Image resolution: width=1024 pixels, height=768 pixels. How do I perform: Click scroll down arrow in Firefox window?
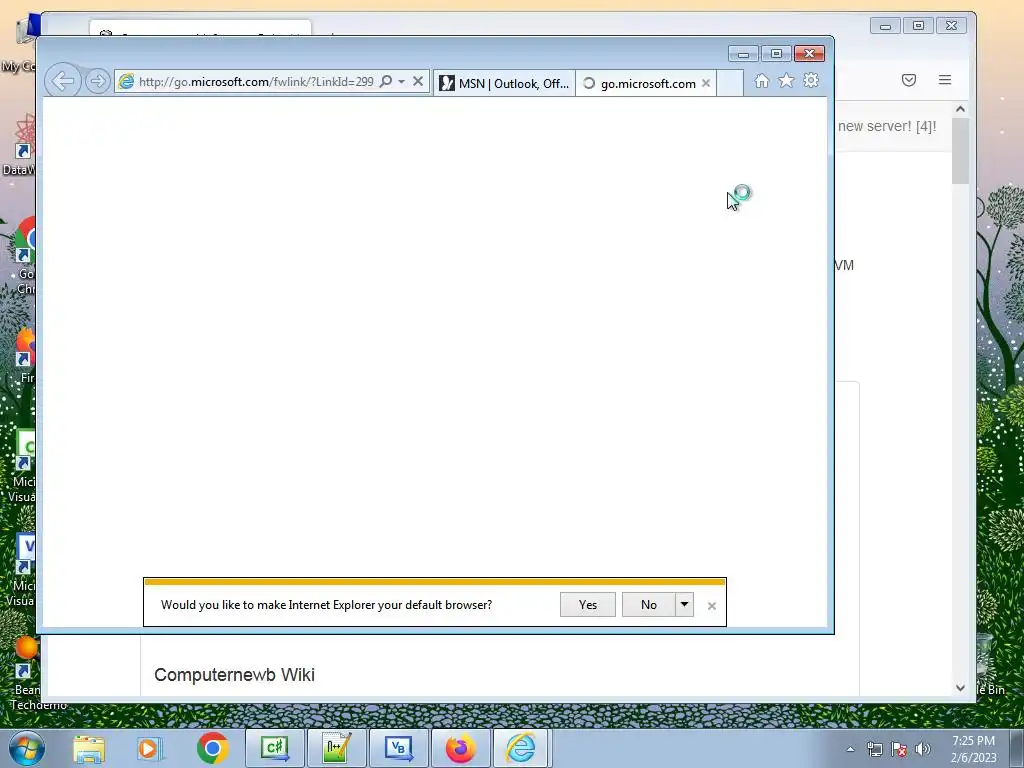point(960,687)
